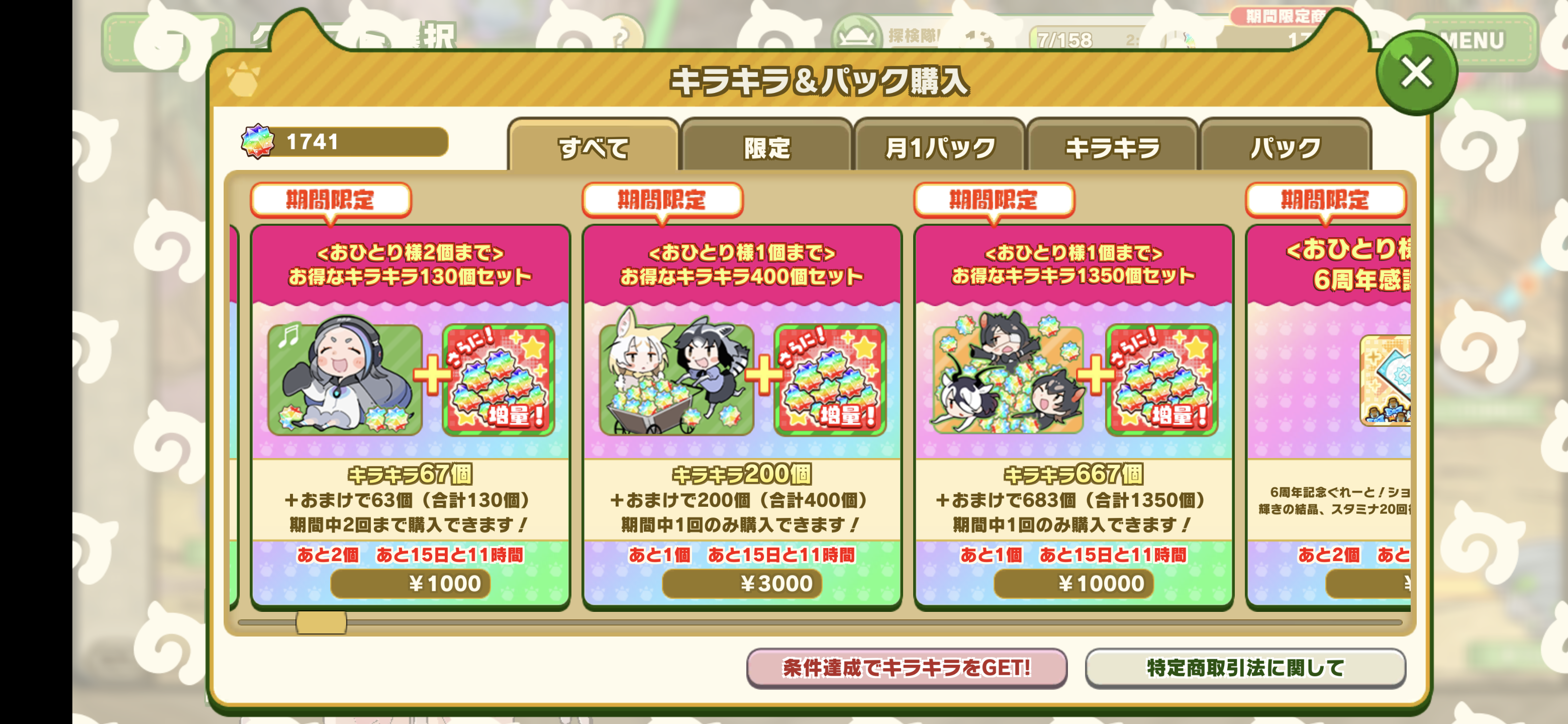1568x724 pixels.
Task: Tap the 増量 bonus gems icon in the 130 set
Action: 499,380
